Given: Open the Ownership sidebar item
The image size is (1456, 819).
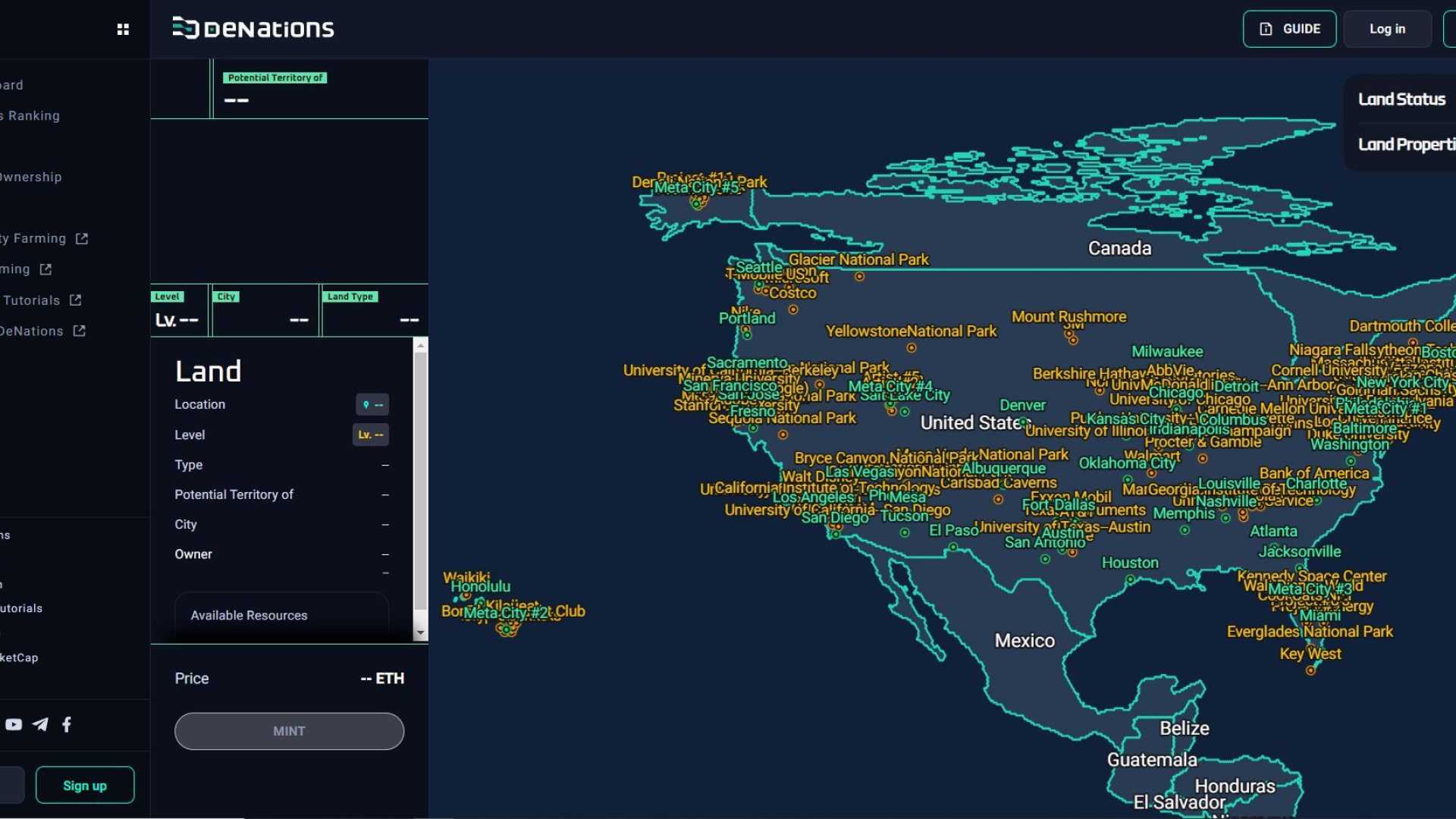Looking at the screenshot, I should click(x=31, y=177).
